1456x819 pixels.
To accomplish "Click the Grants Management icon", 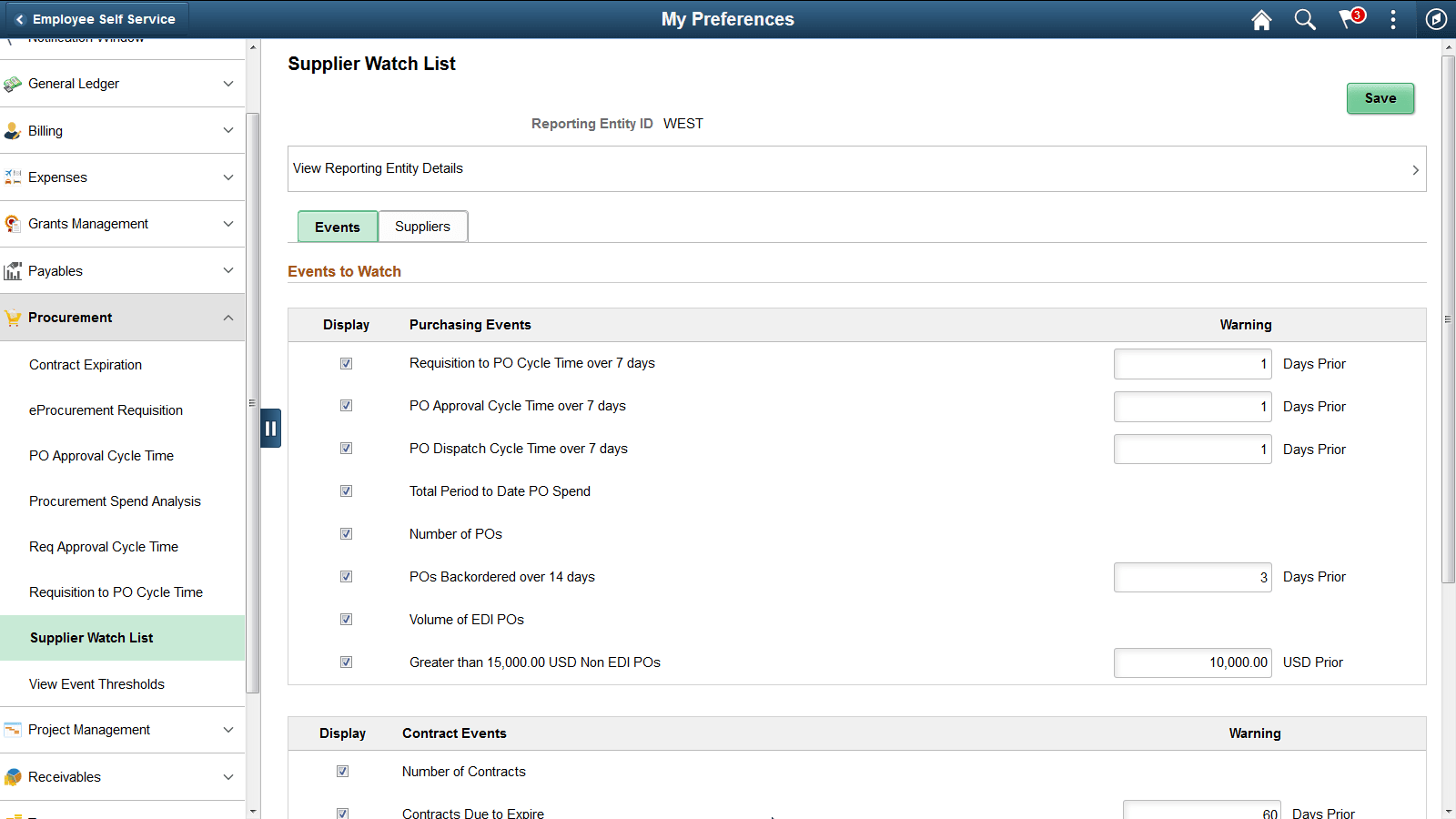I will coord(13,224).
